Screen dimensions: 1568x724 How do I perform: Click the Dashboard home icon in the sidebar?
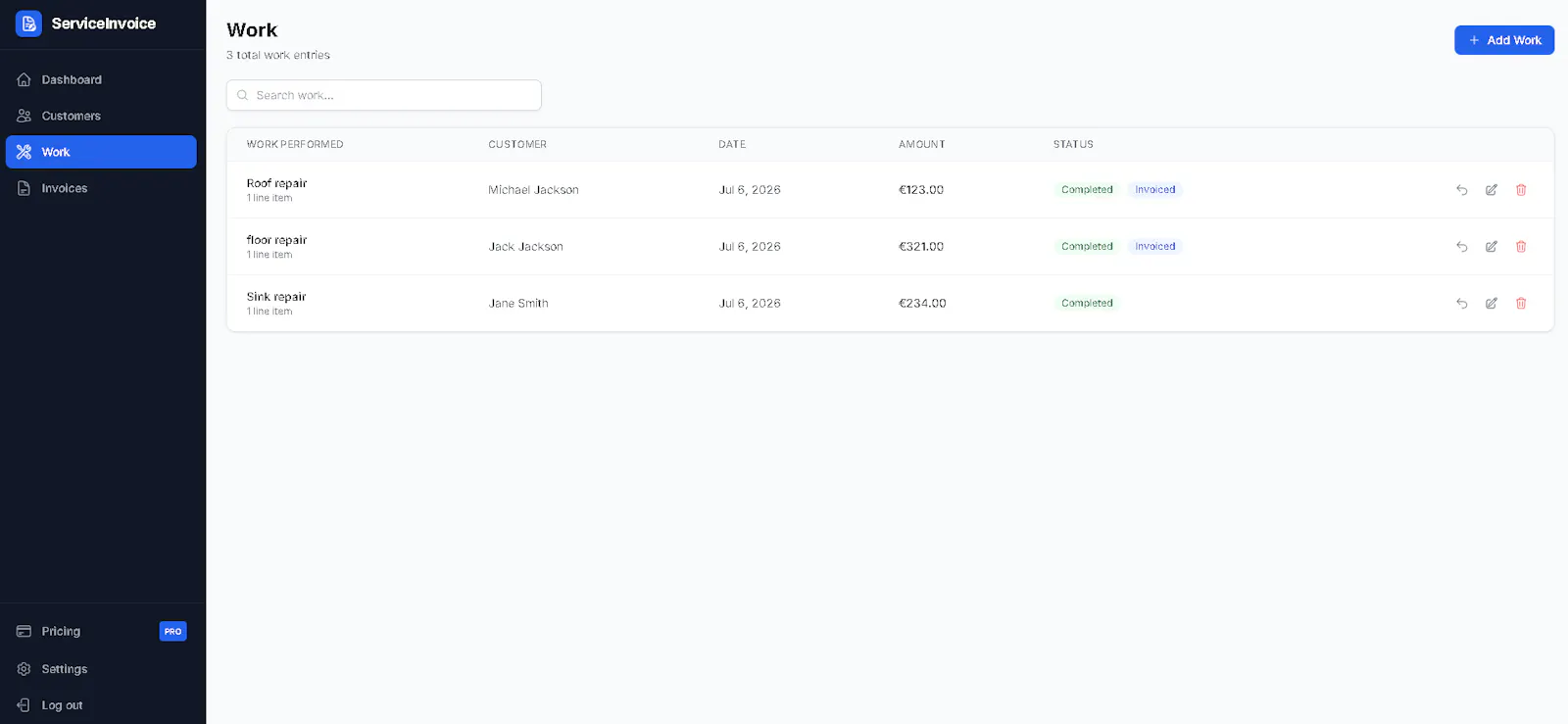click(x=24, y=79)
